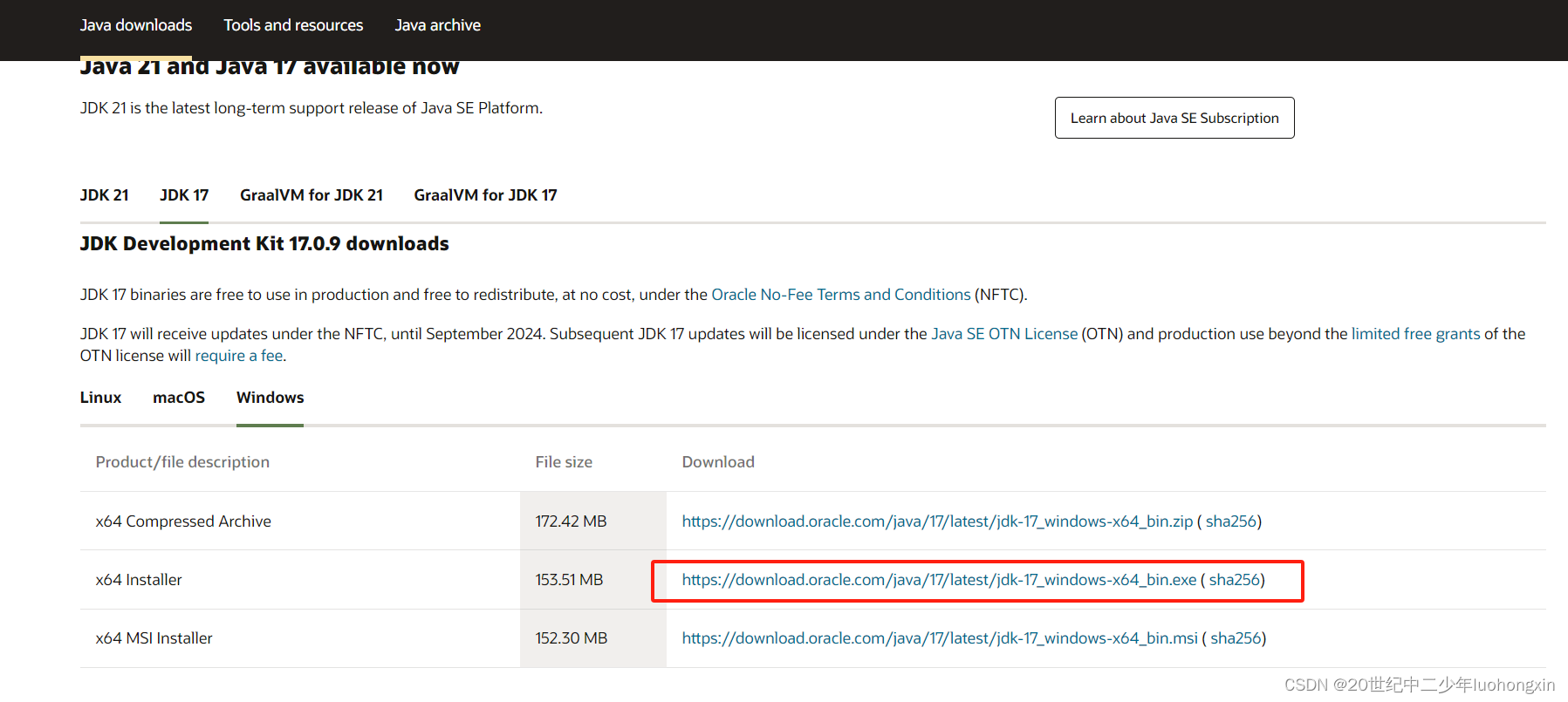Select the Linux OS tab
1568x702 pixels.
point(100,398)
